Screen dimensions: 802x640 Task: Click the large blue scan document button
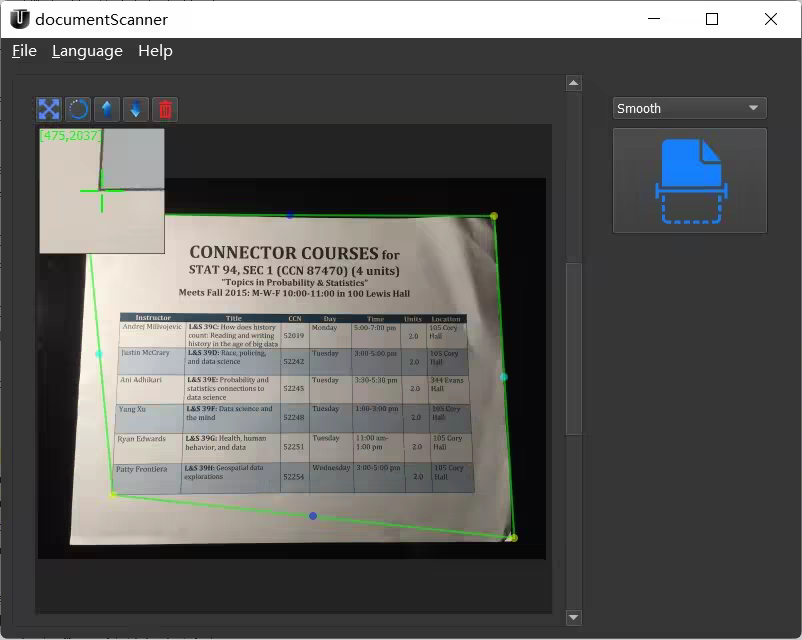[689, 181]
